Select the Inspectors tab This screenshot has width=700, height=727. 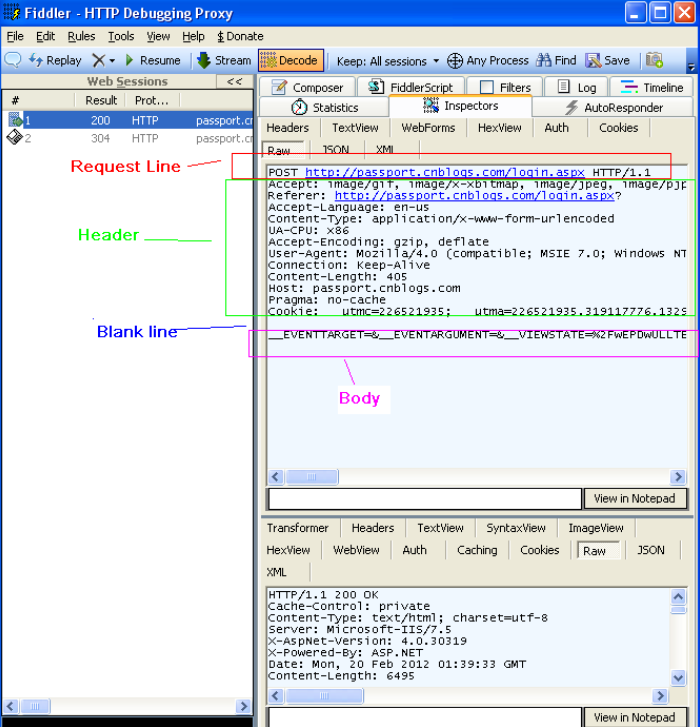(x=460, y=106)
